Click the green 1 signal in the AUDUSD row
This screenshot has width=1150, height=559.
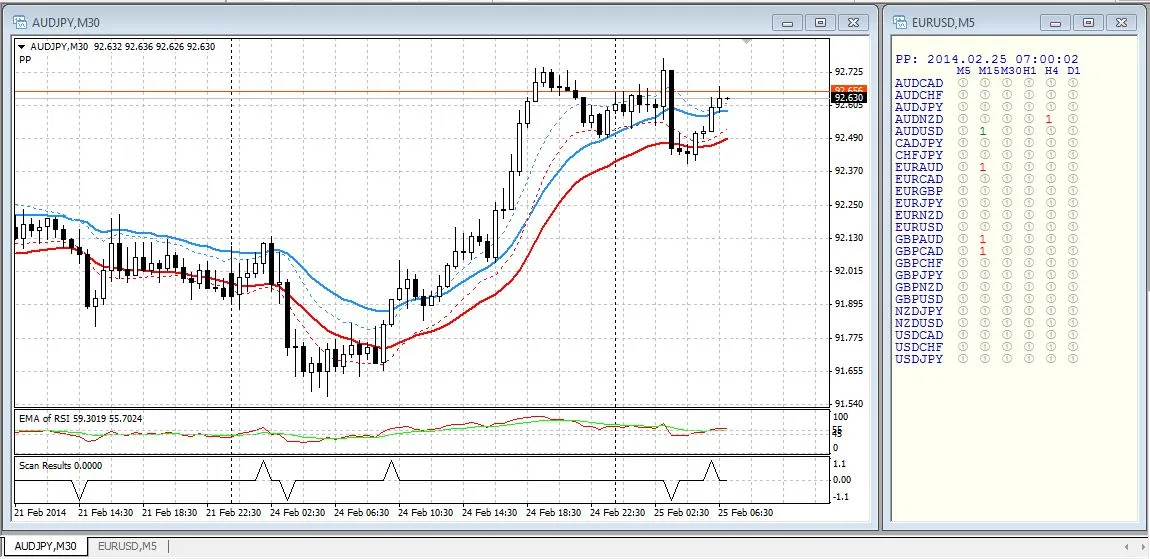pyautogui.click(x=983, y=131)
